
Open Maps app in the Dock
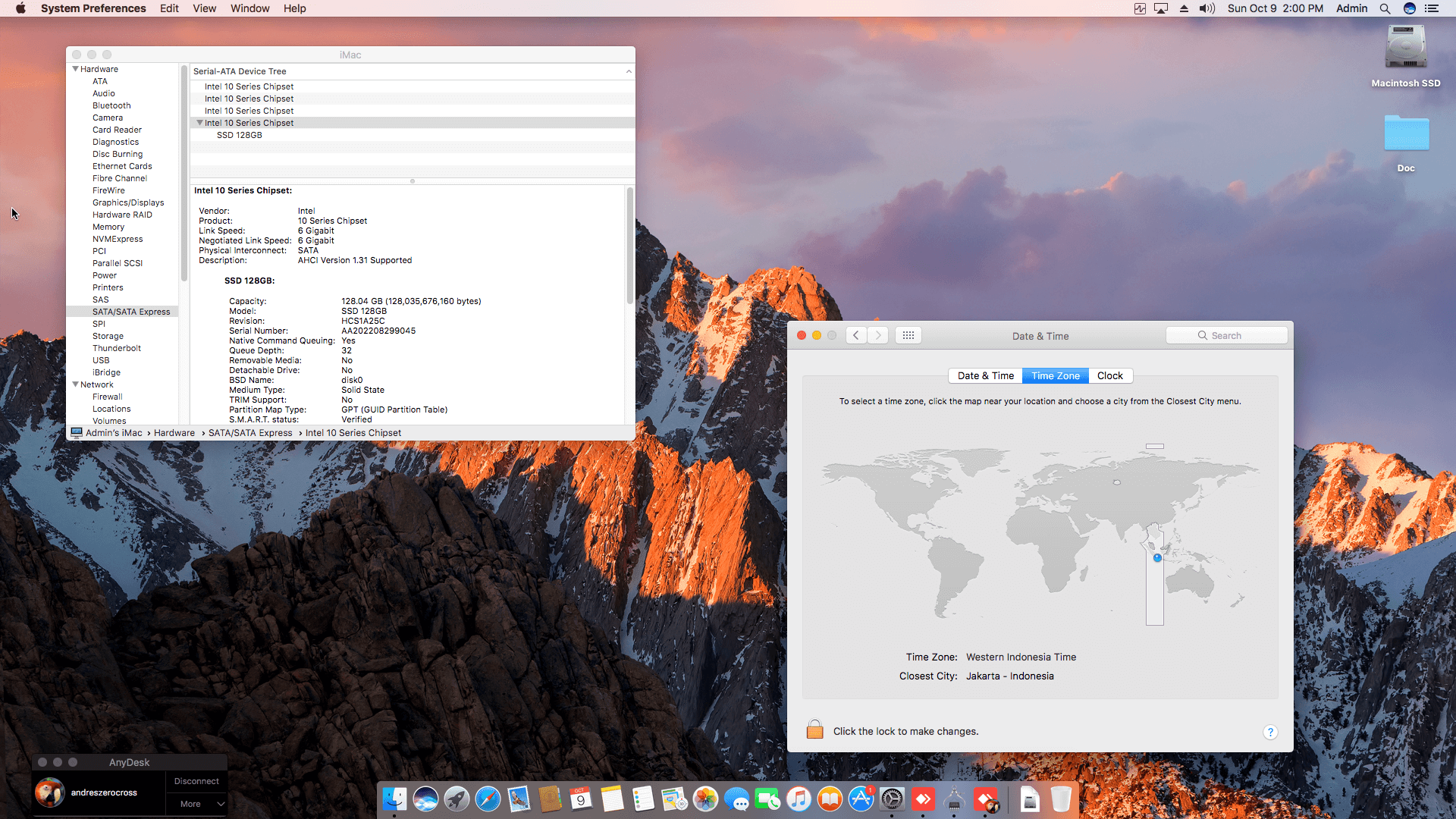point(674,799)
